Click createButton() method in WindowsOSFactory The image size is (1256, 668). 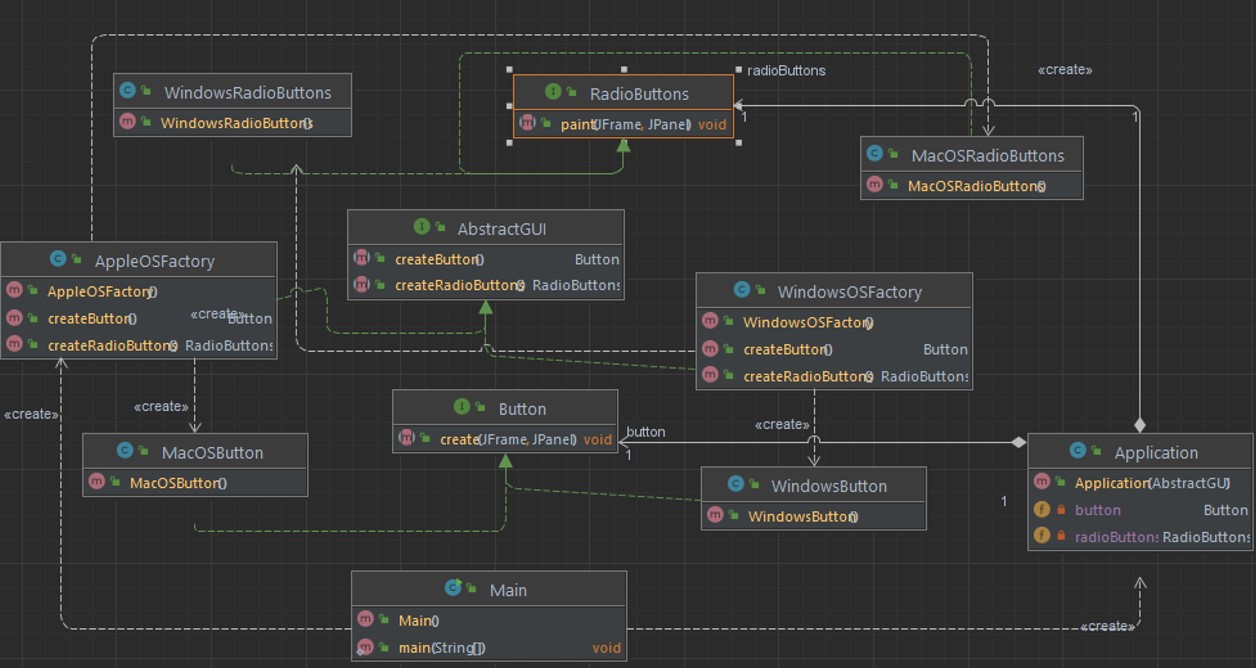click(787, 349)
